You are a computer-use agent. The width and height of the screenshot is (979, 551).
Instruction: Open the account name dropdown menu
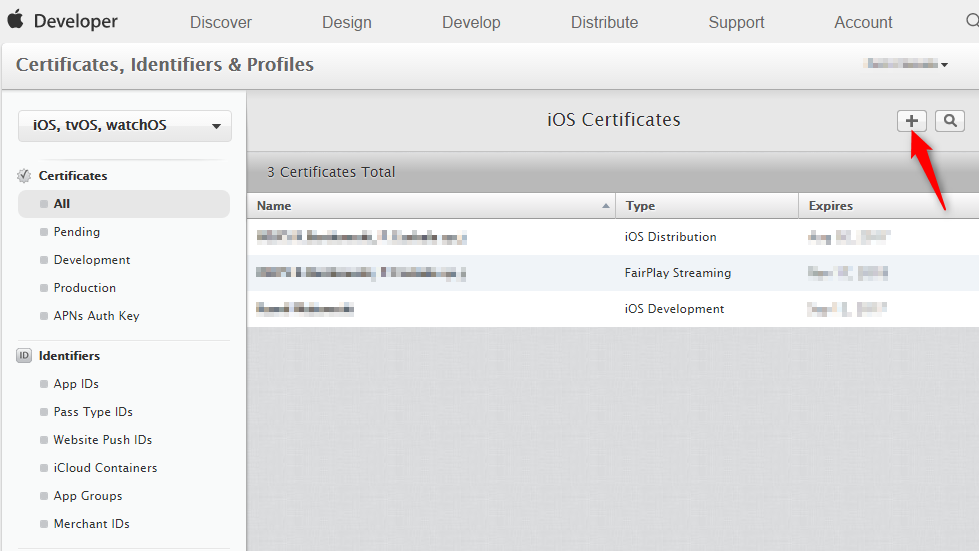[907, 64]
